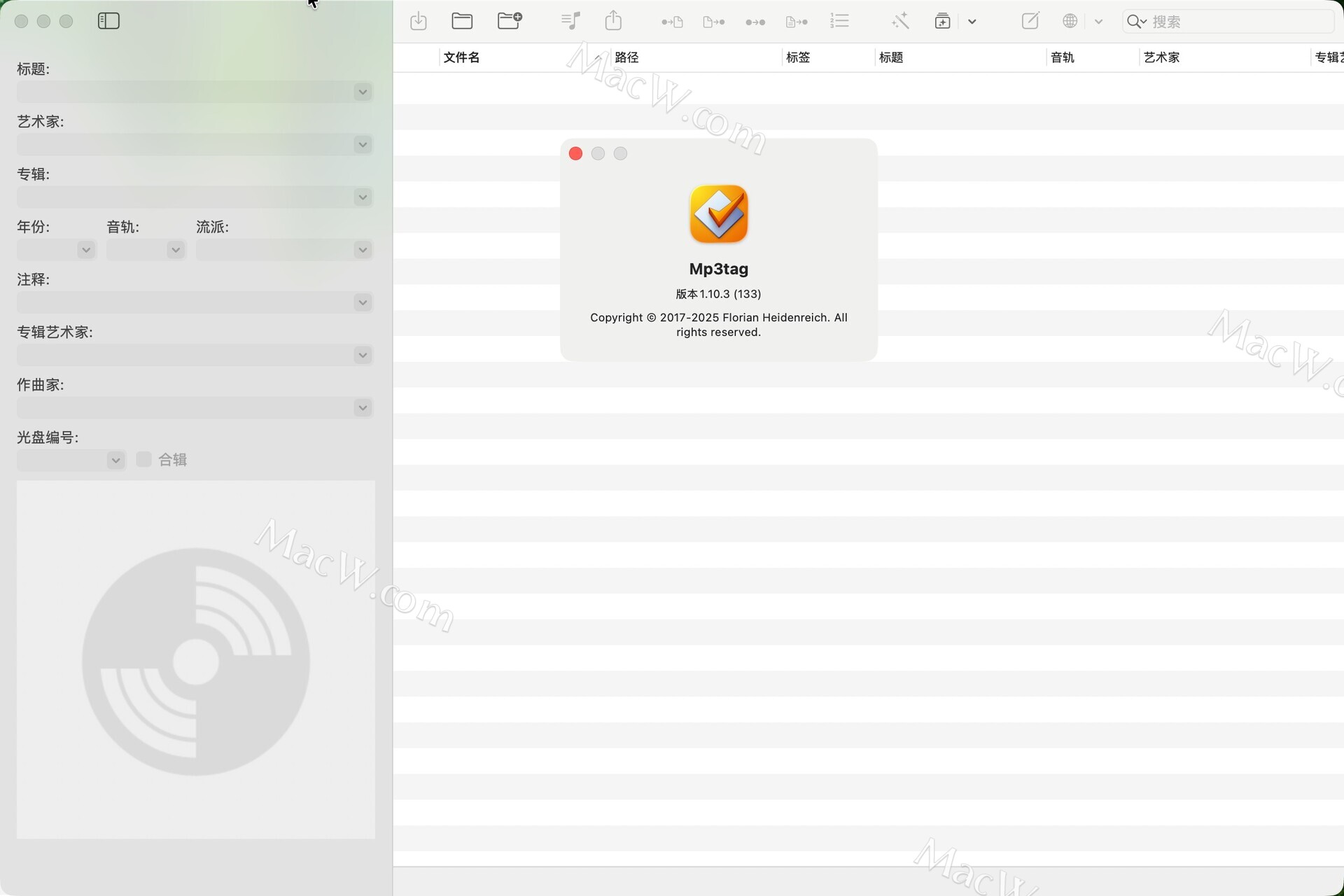Click the magic wand quick actions icon
This screenshot has height=896, width=1344.
(x=900, y=21)
